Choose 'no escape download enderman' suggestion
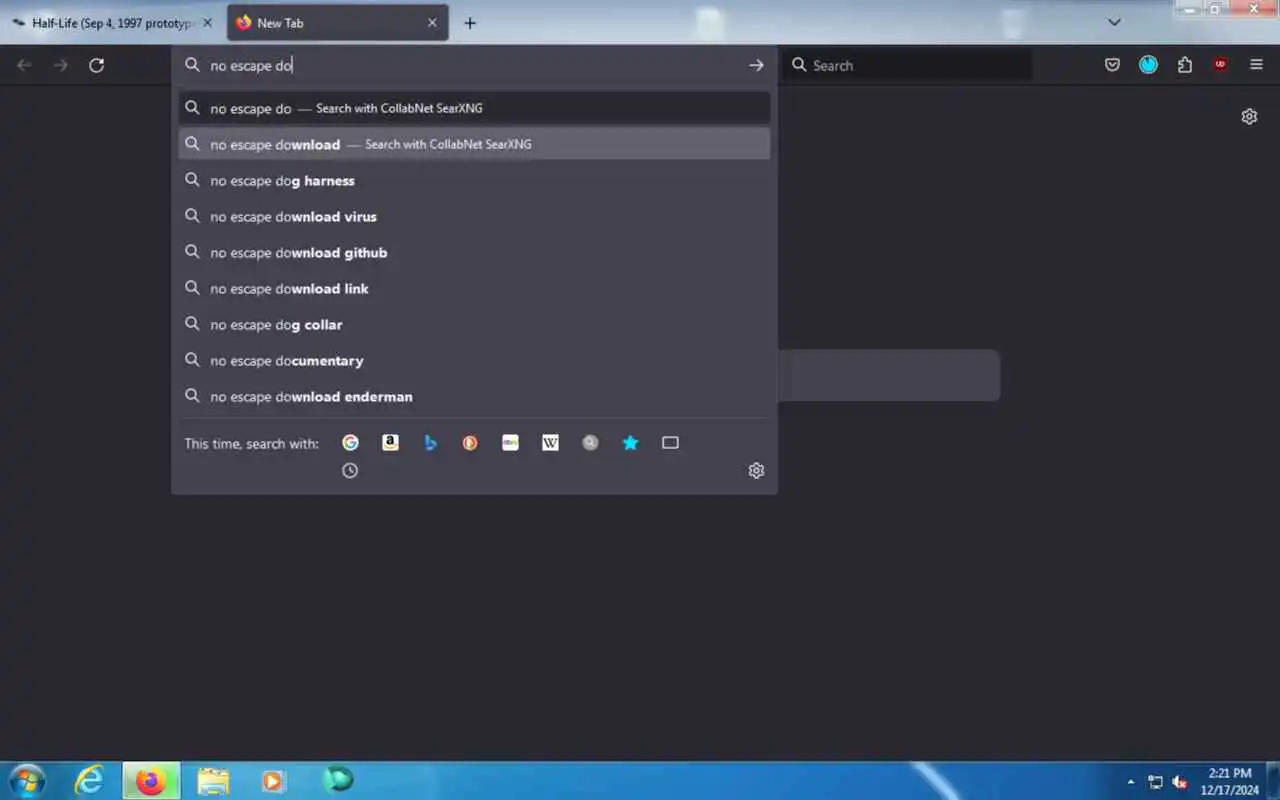Image resolution: width=1280 pixels, height=800 pixels. point(475,396)
